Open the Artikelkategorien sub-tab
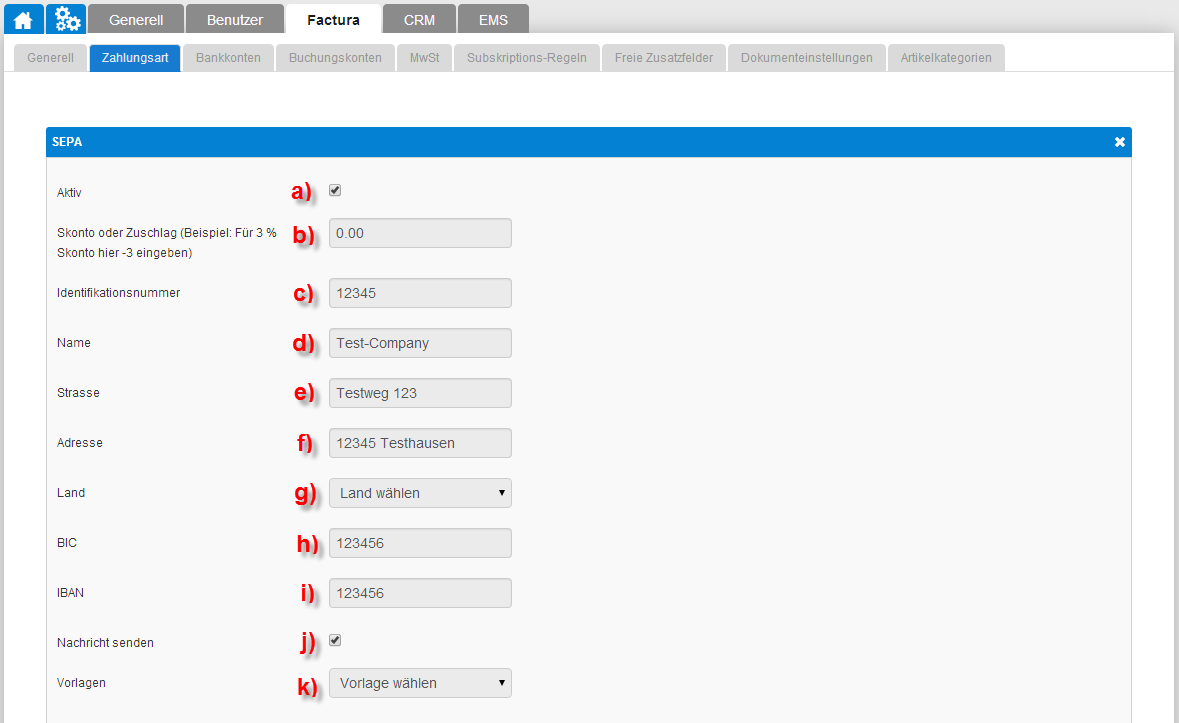Viewport: 1179px width, 723px height. point(946,58)
